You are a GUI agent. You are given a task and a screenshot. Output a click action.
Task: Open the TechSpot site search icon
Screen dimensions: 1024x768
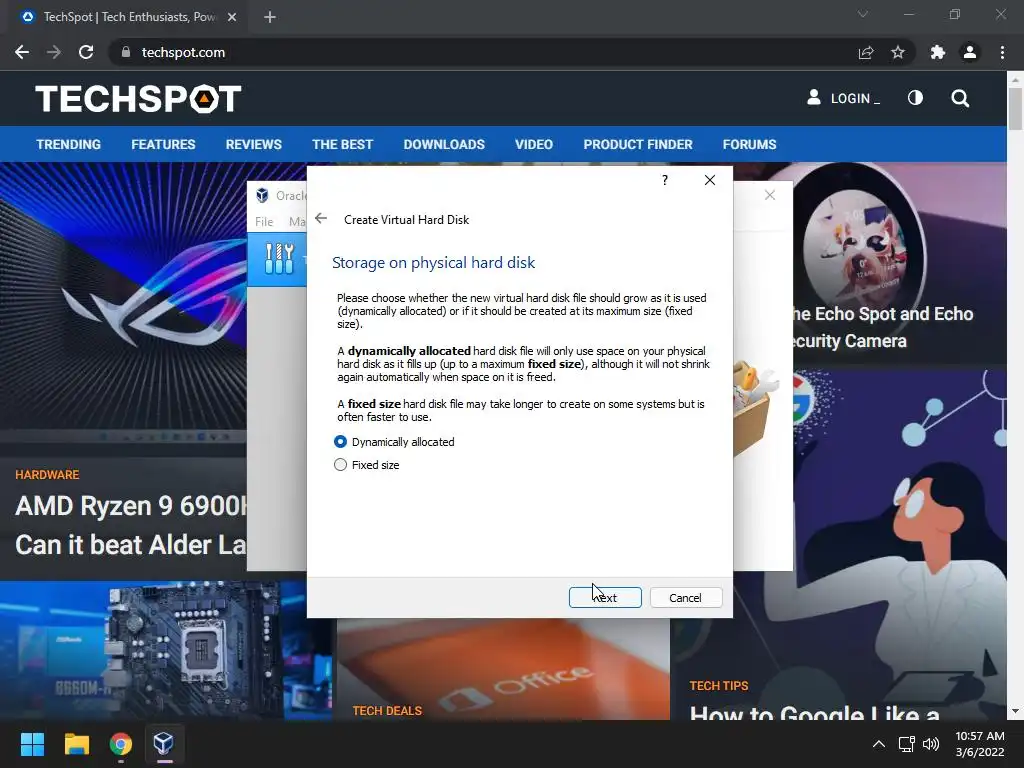point(960,98)
